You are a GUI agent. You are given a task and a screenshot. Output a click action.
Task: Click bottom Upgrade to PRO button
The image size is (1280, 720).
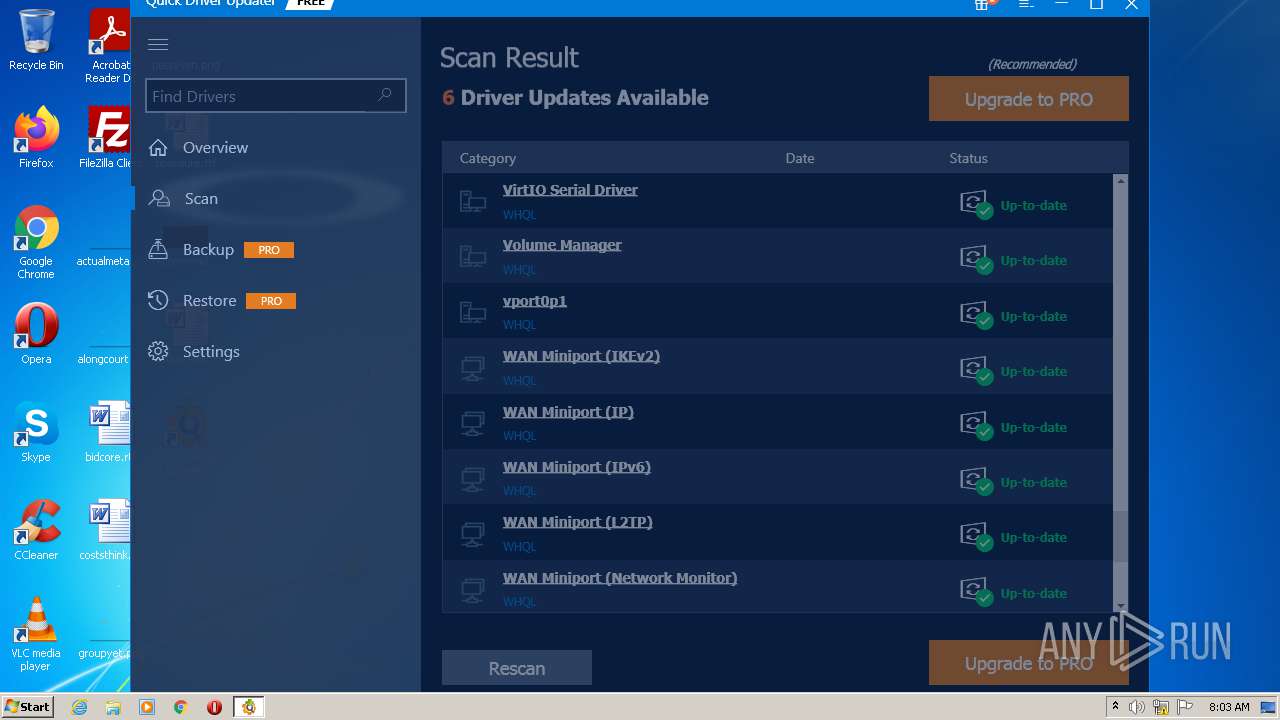1029,663
